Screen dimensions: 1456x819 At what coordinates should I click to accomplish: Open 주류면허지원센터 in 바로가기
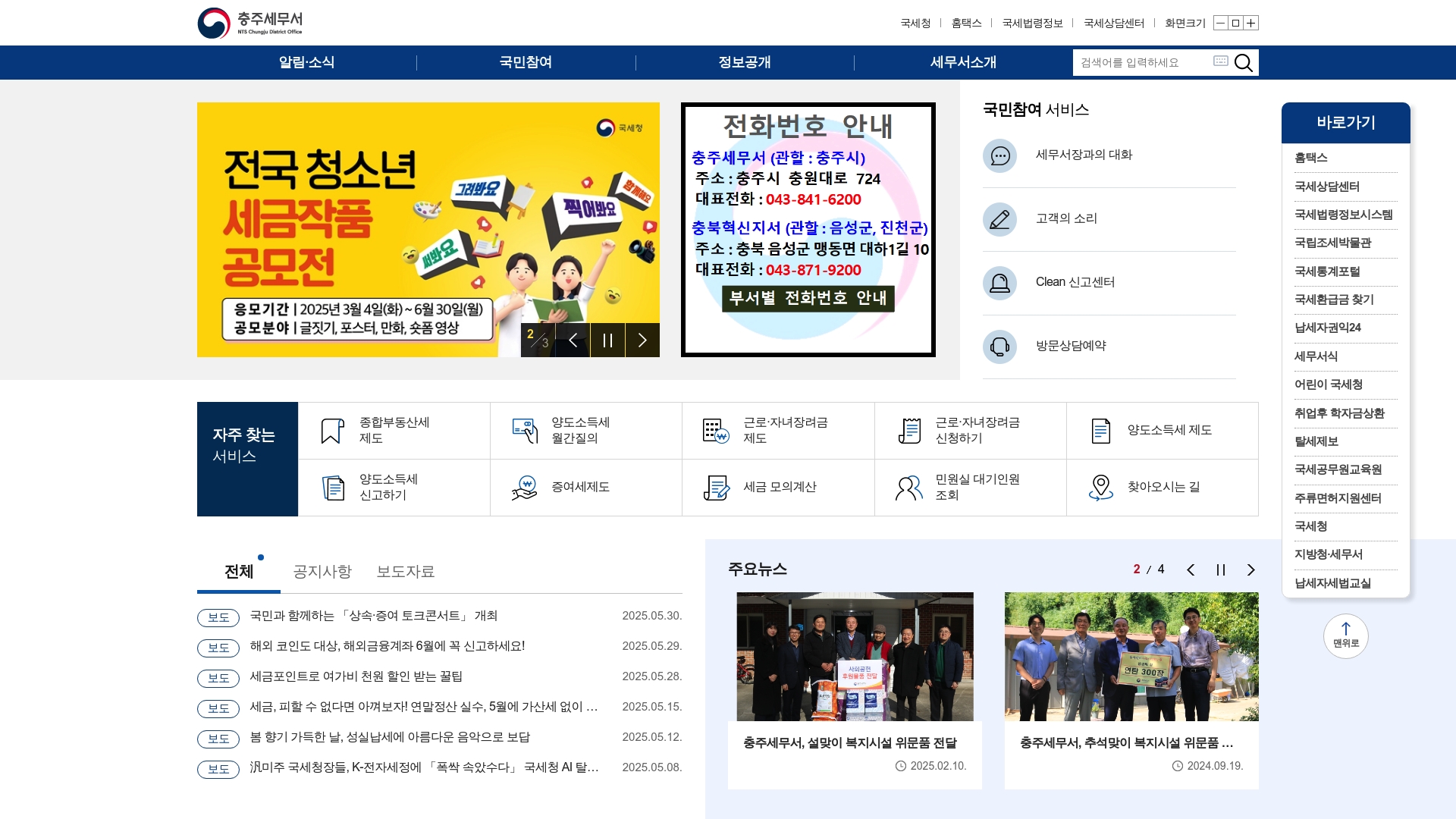pos(1338,499)
